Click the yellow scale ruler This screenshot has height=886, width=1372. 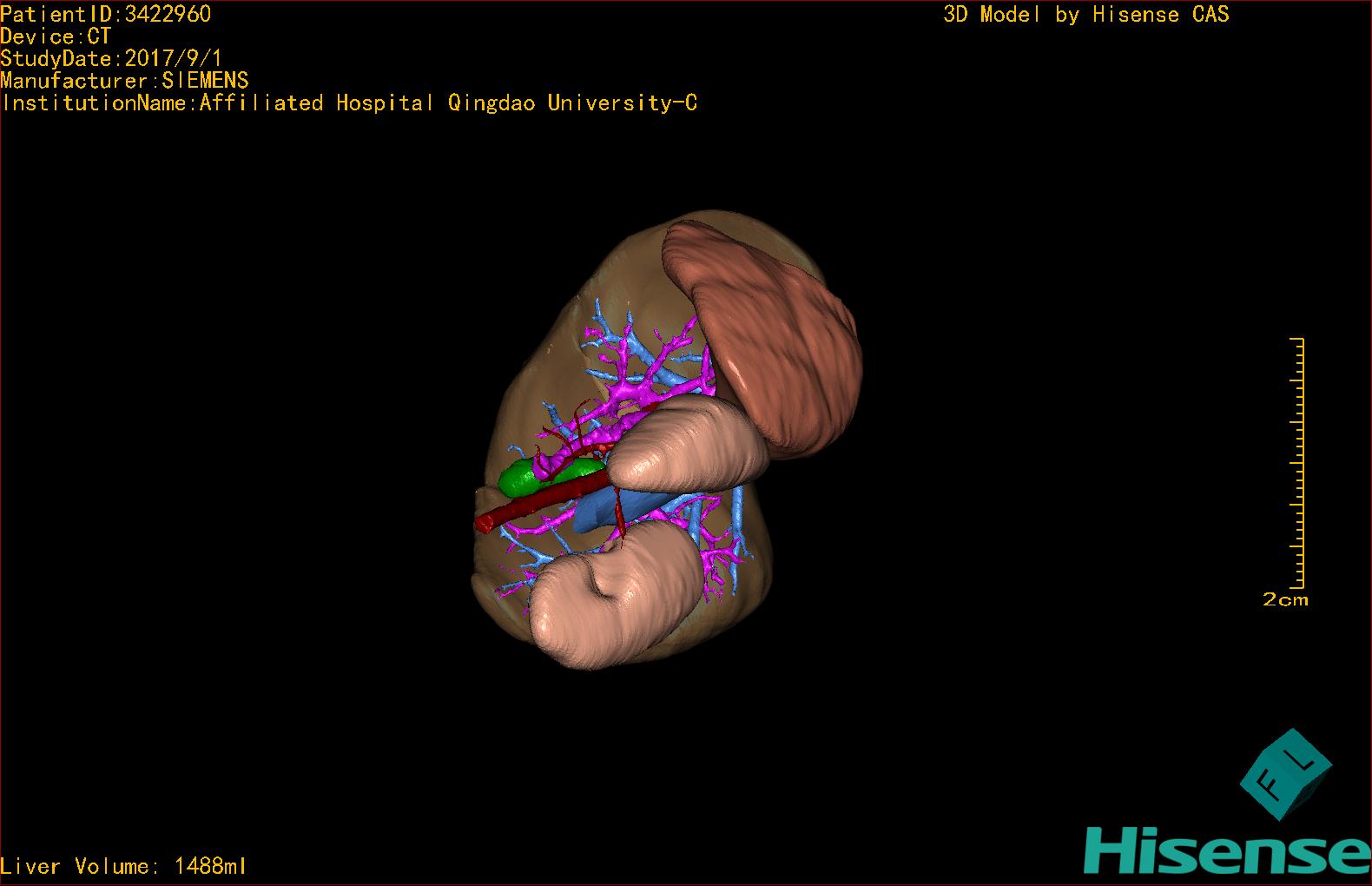pyautogui.click(x=1297, y=463)
